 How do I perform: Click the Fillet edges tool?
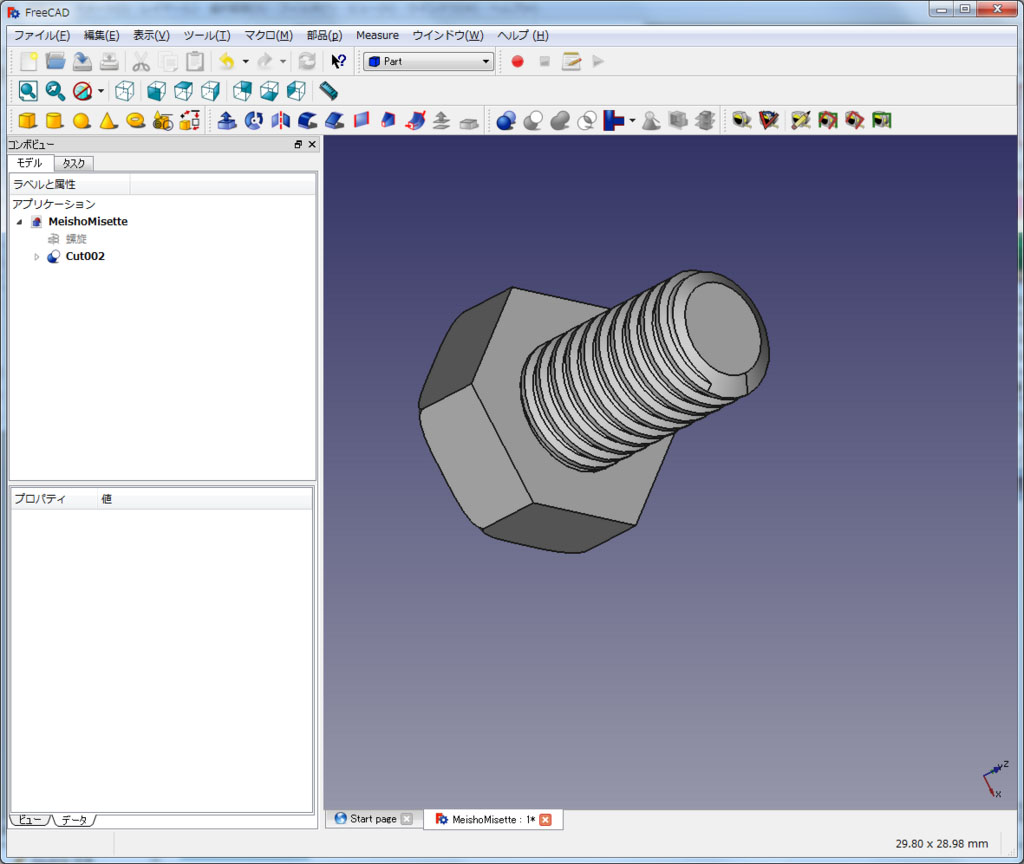[308, 120]
